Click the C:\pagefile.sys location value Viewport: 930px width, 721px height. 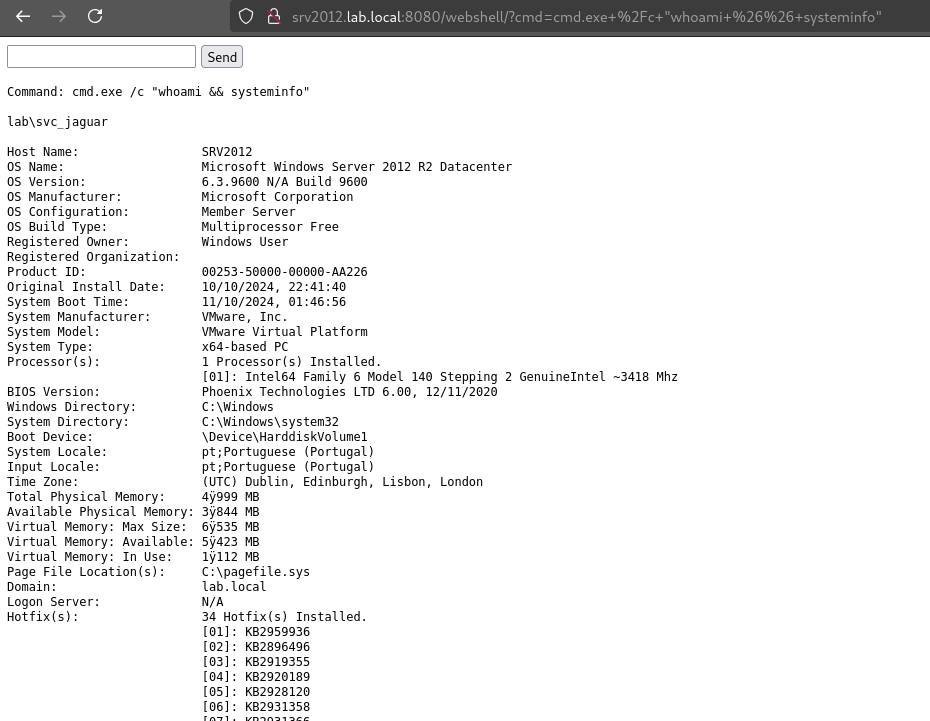tap(255, 572)
